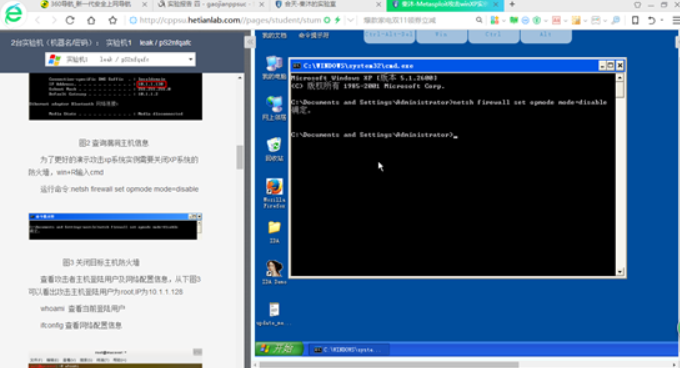Reload the page with the refresh icon

(70, 20)
